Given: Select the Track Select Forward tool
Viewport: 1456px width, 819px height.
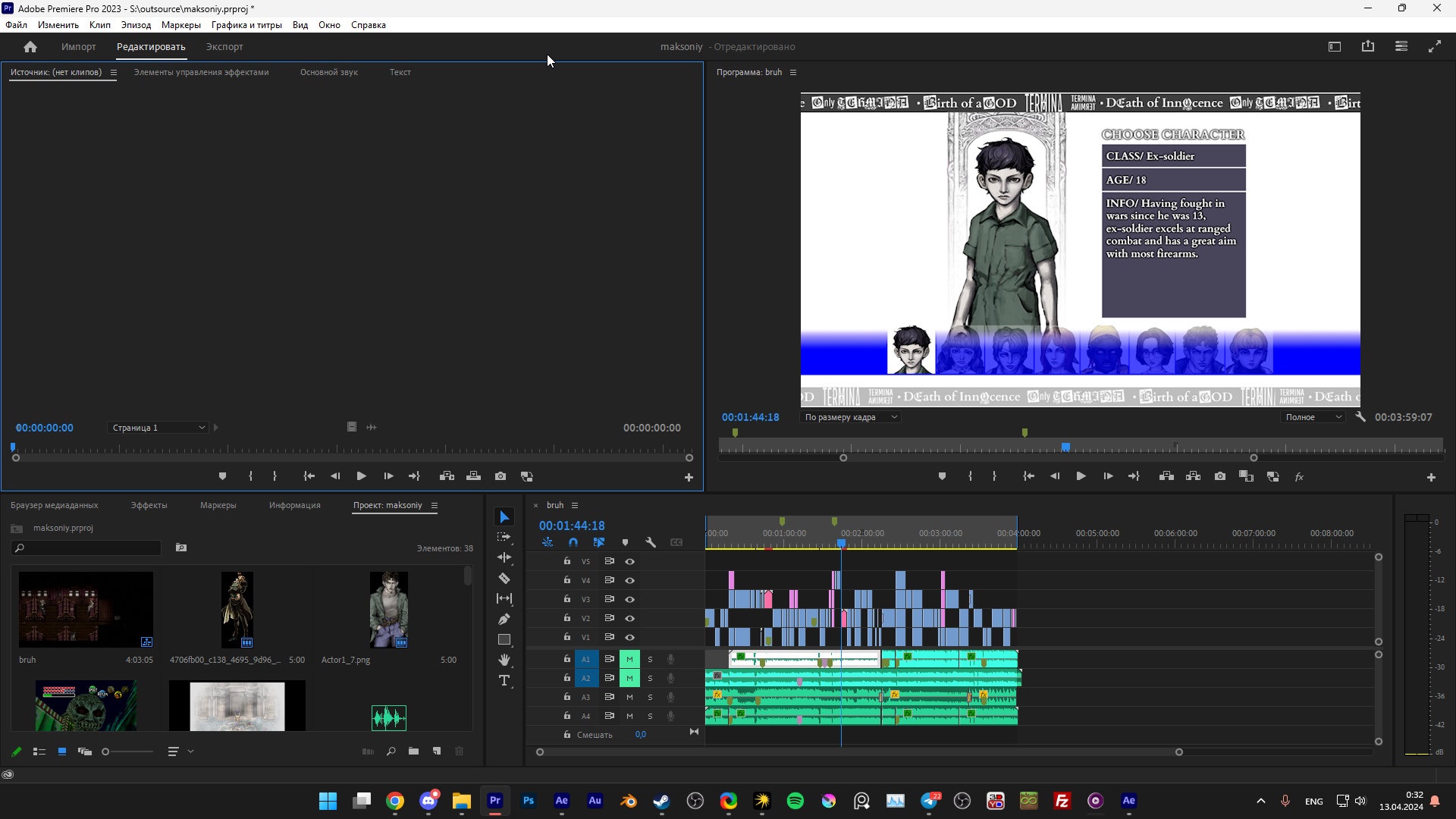Looking at the screenshot, I should click(x=504, y=537).
